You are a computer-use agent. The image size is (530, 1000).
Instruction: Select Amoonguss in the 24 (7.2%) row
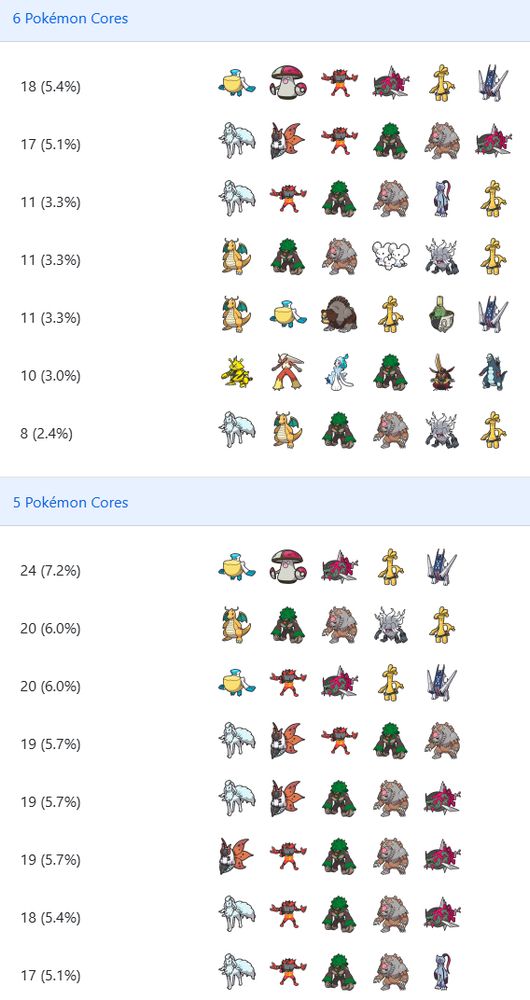(287, 566)
